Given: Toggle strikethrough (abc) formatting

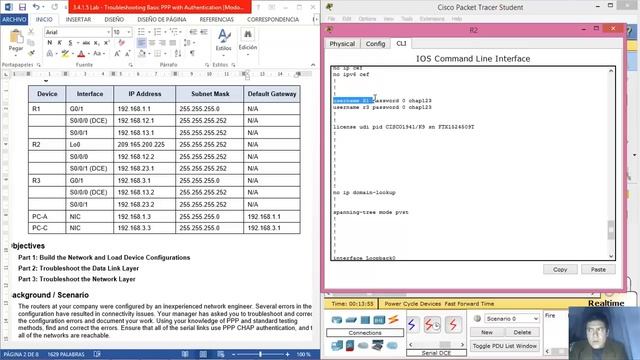Looking at the screenshot, I should click(86, 43).
